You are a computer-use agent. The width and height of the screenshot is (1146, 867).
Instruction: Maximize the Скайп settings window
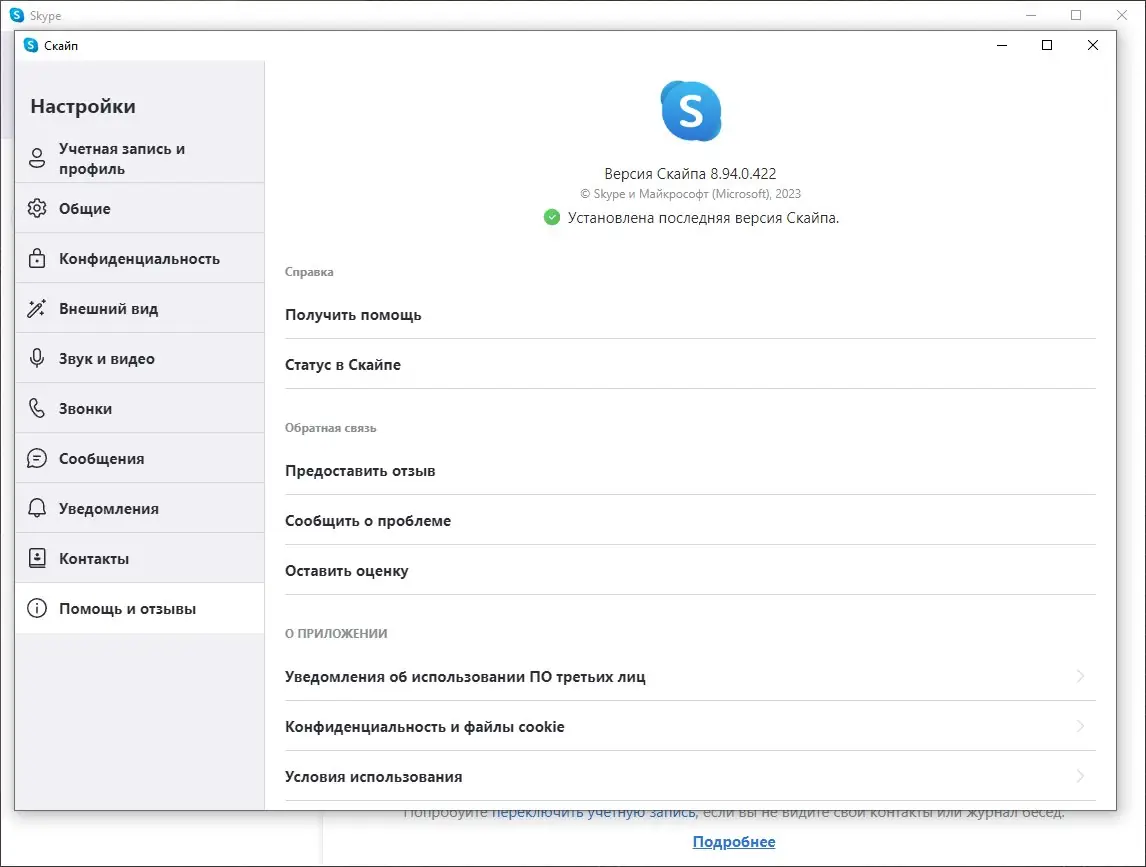click(x=1047, y=45)
